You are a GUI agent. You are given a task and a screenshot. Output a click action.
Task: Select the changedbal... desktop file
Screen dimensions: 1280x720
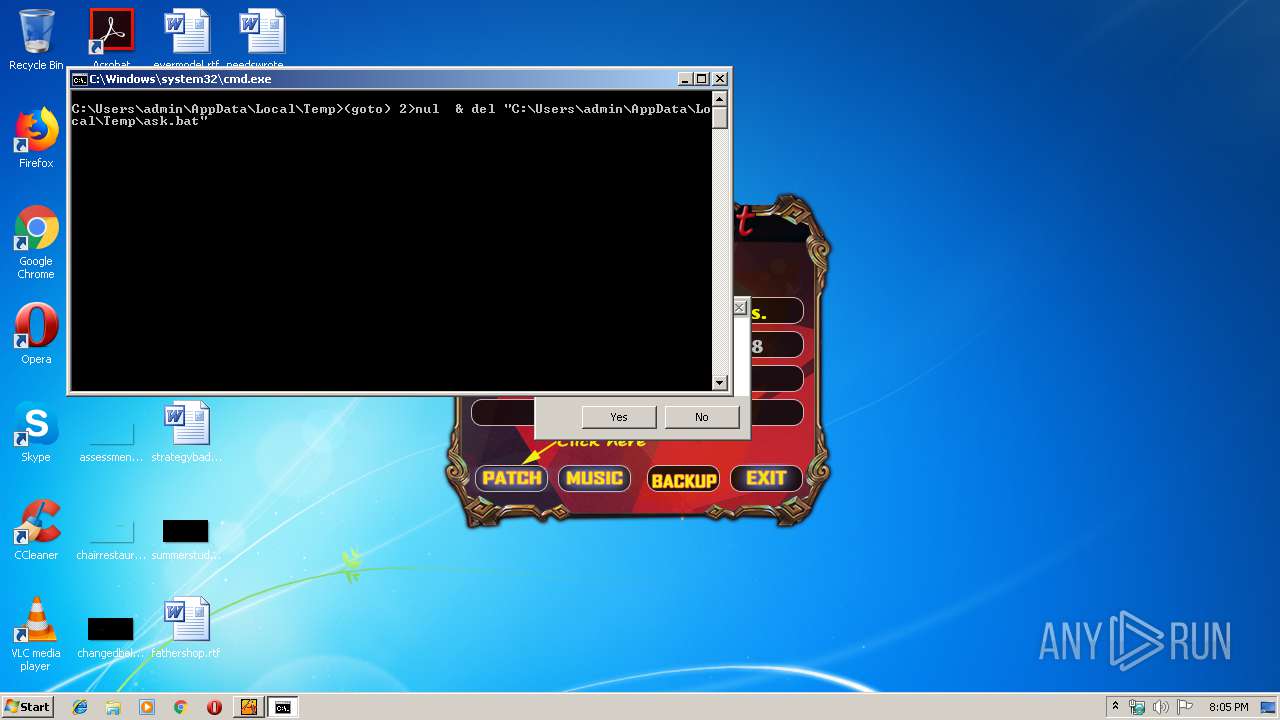tap(111, 637)
